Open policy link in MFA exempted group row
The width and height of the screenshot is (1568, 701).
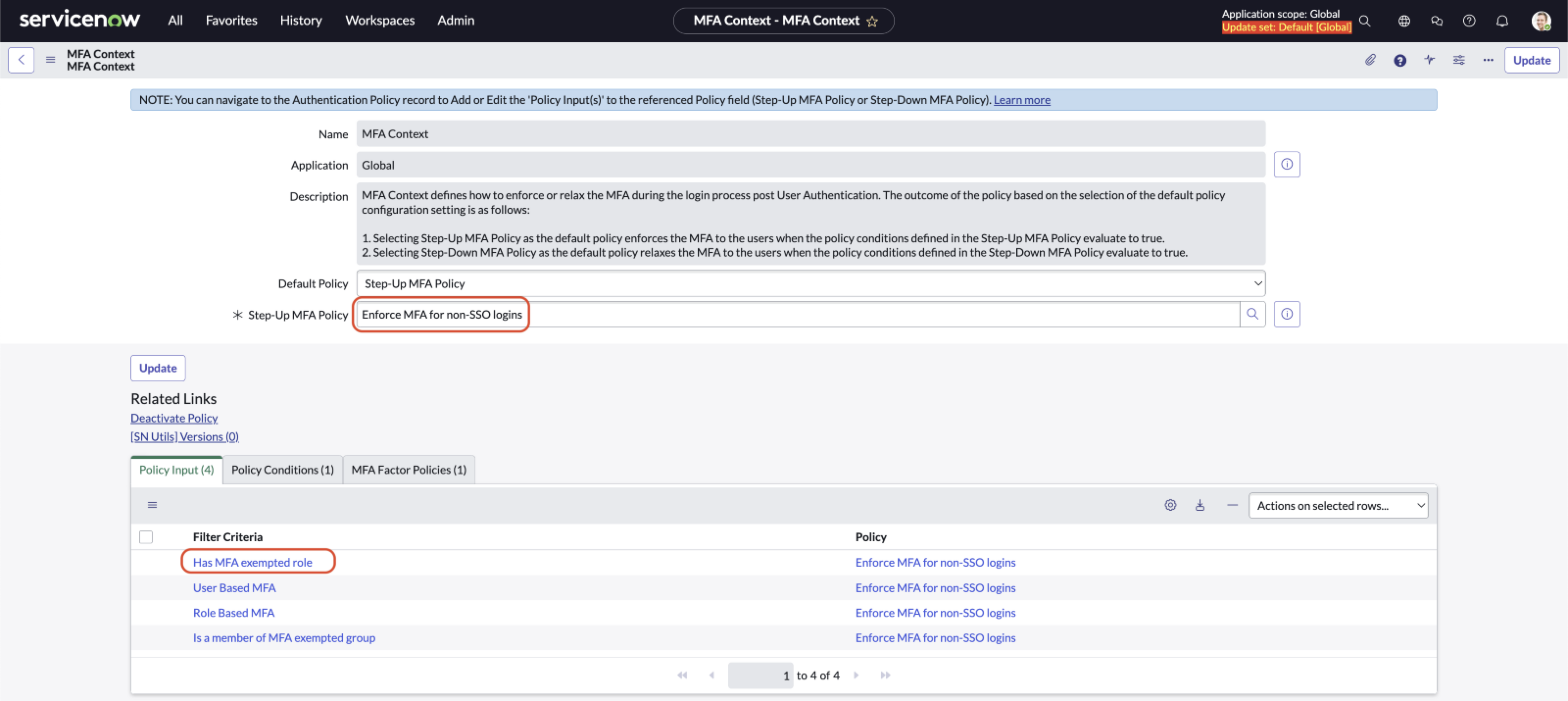pos(935,638)
